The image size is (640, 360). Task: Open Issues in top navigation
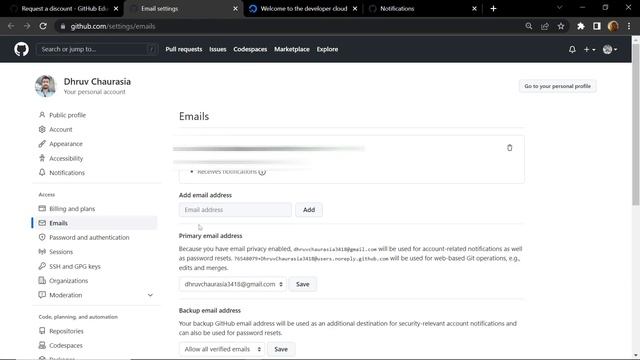click(218, 49)
